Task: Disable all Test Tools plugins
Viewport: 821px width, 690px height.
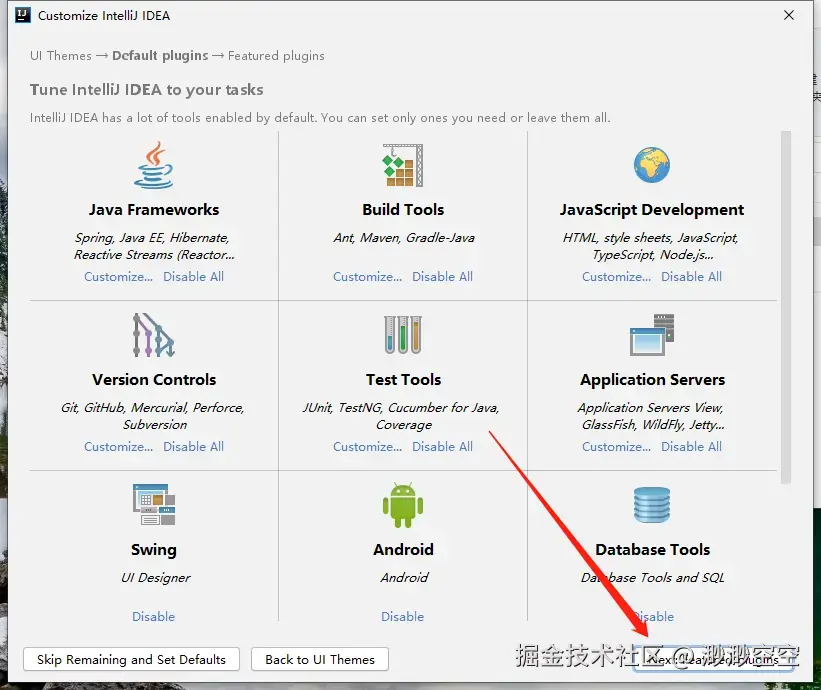Action: coord(442,447)
